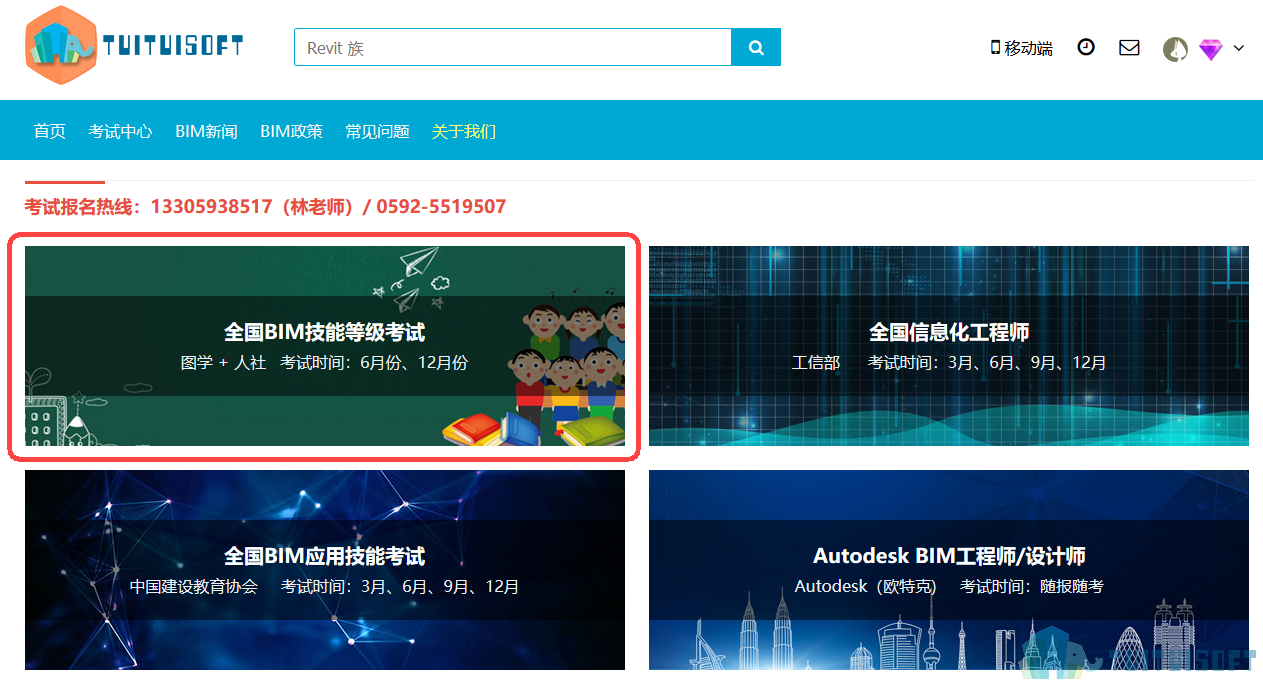Focus the Revit 族 search field
Image resolution: width=1263 pixels, height=682 pixels.
coord(513,47)
